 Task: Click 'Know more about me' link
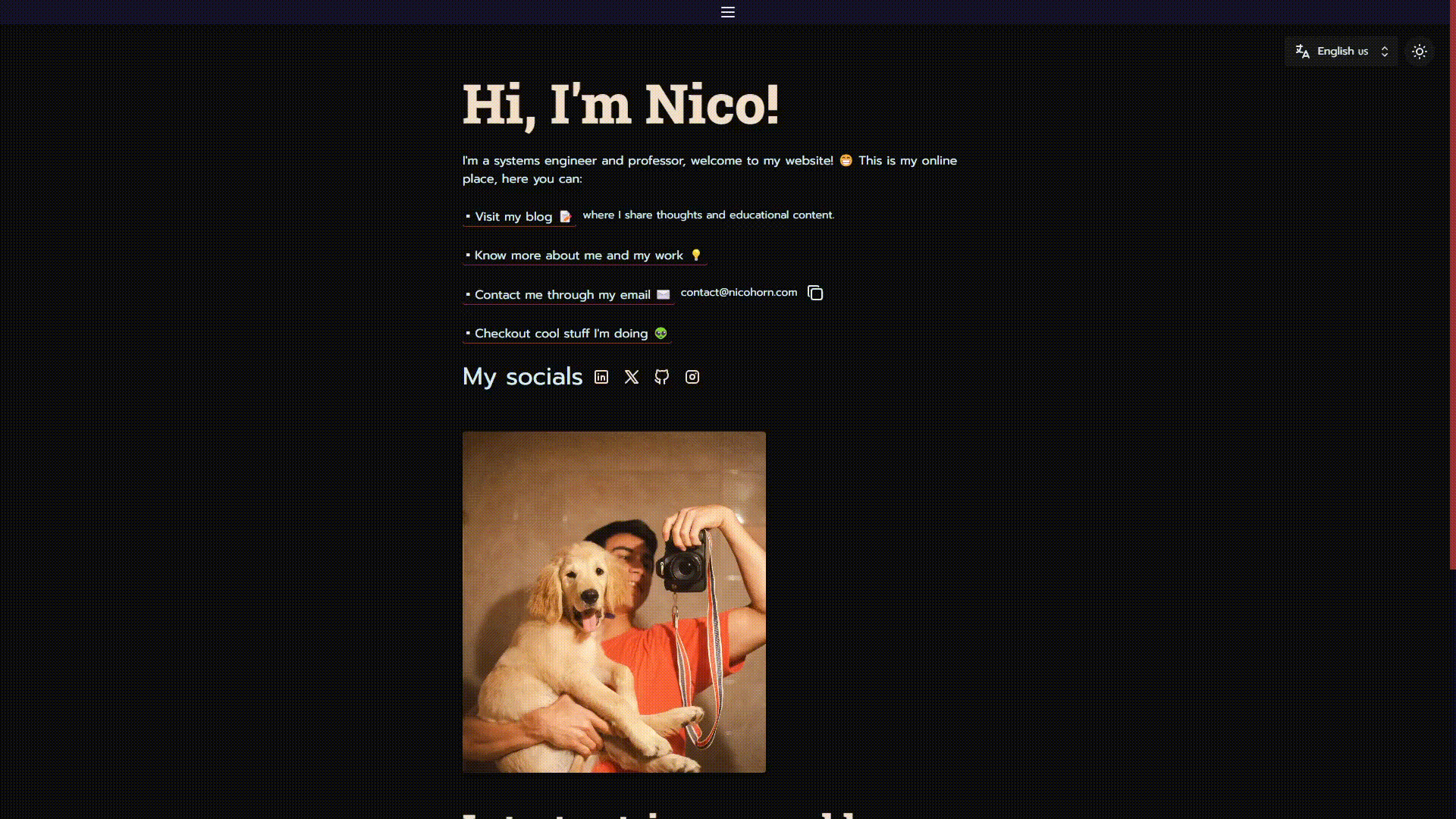coord(585,255)
